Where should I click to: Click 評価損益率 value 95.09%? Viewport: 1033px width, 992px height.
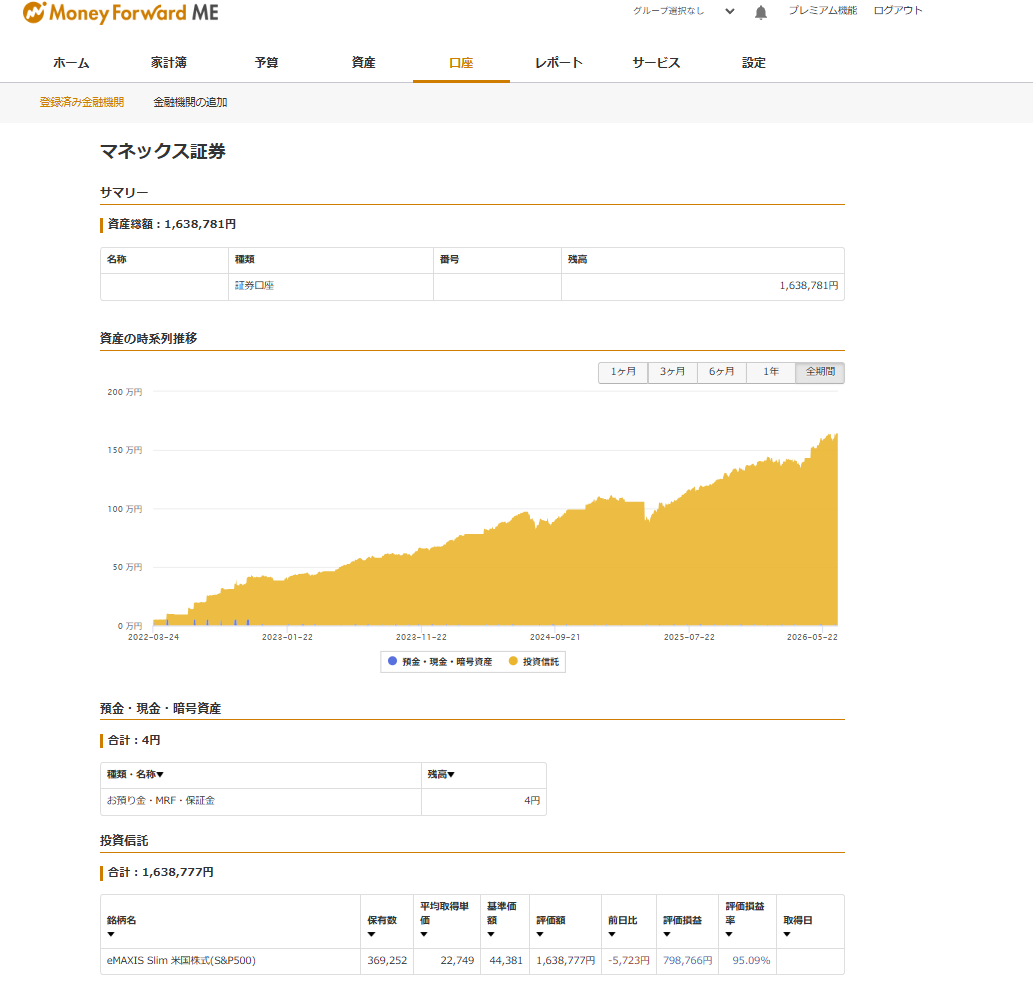click(751, 960)
